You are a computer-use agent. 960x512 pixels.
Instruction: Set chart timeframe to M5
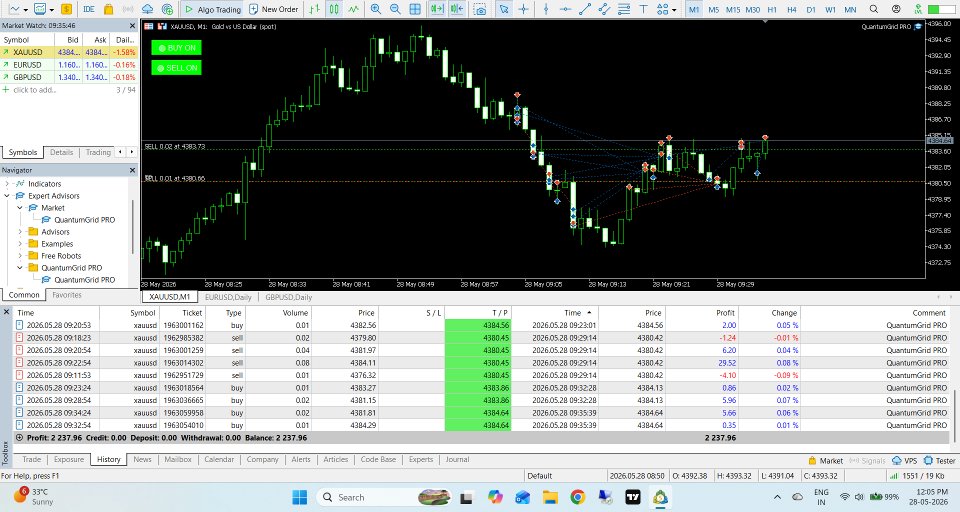coord(713,9)
